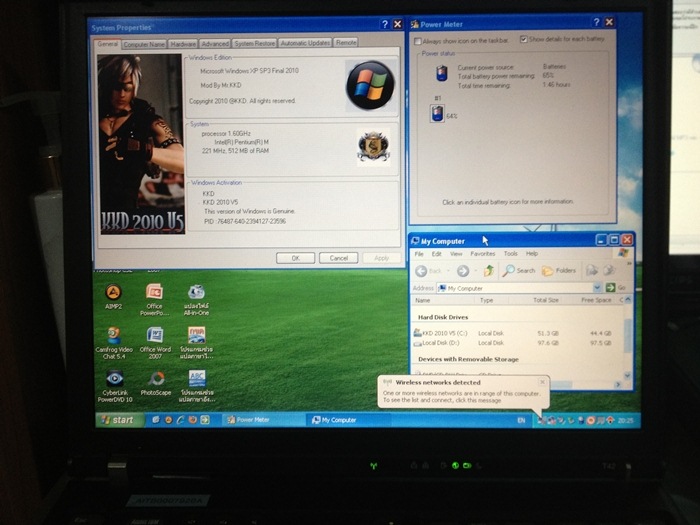Viewport: 700px width, 525px height.
Task: Close the wireless networks detected balloon
Action: [x=542, y=381]
